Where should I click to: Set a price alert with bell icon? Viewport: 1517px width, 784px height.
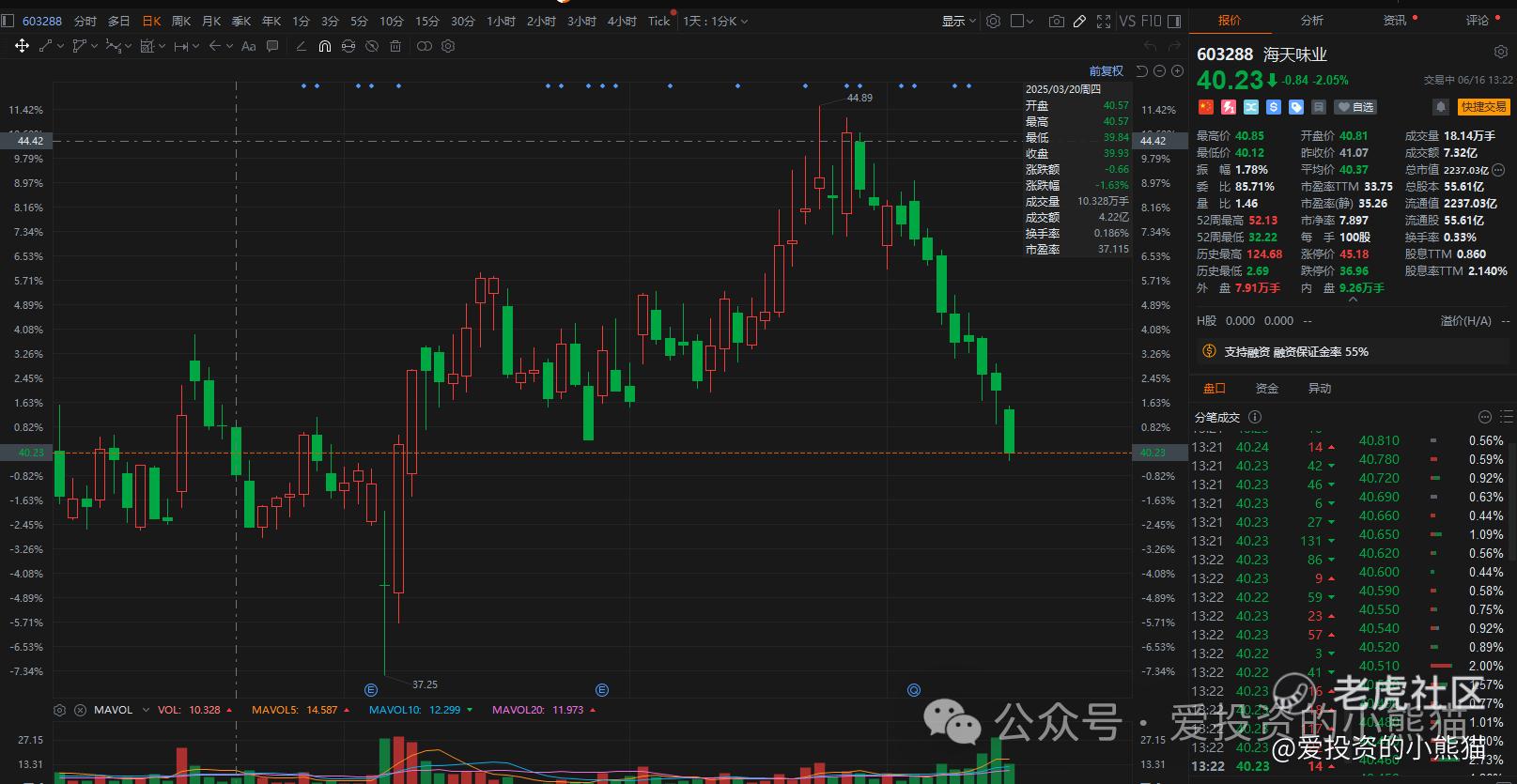(1439, 107)
